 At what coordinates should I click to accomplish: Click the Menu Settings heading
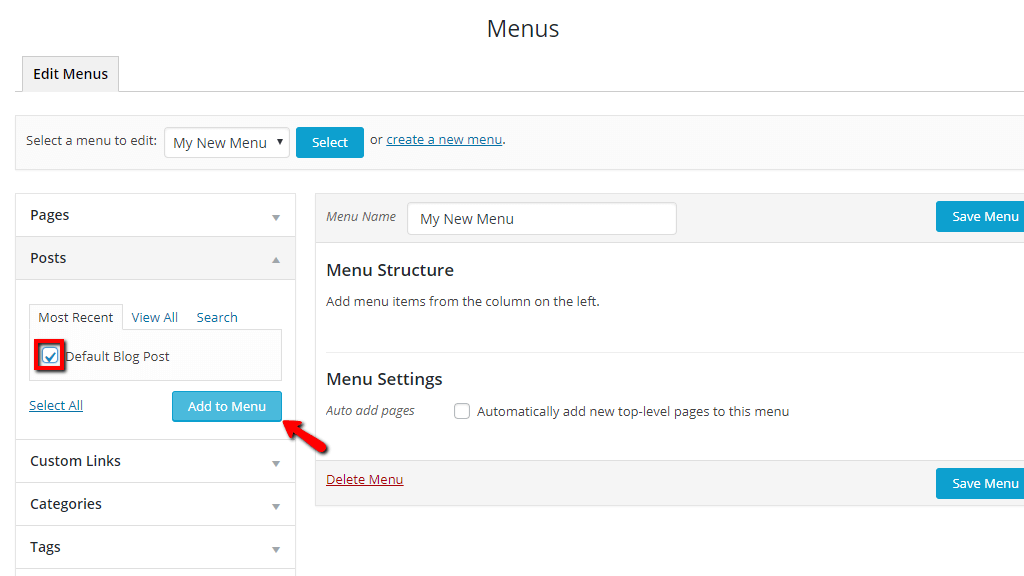tap(384, 379)
